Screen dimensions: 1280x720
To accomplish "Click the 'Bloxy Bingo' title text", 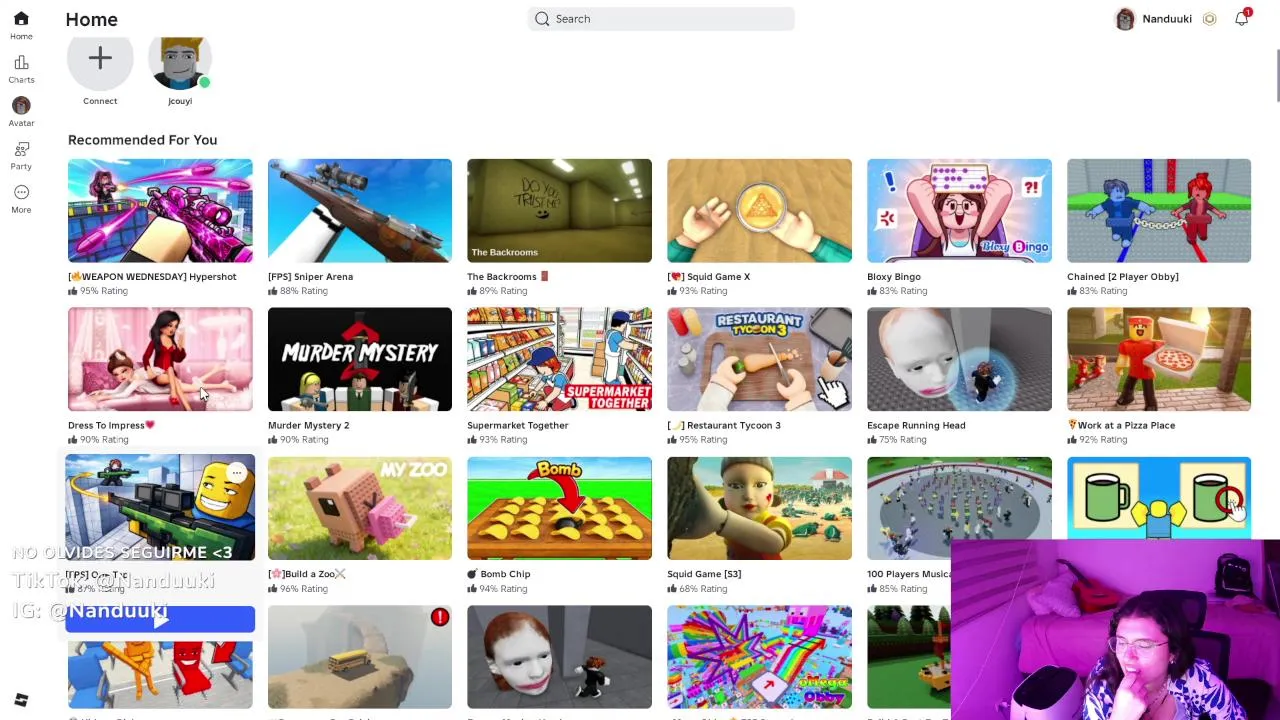I will [x=894, y=277].
